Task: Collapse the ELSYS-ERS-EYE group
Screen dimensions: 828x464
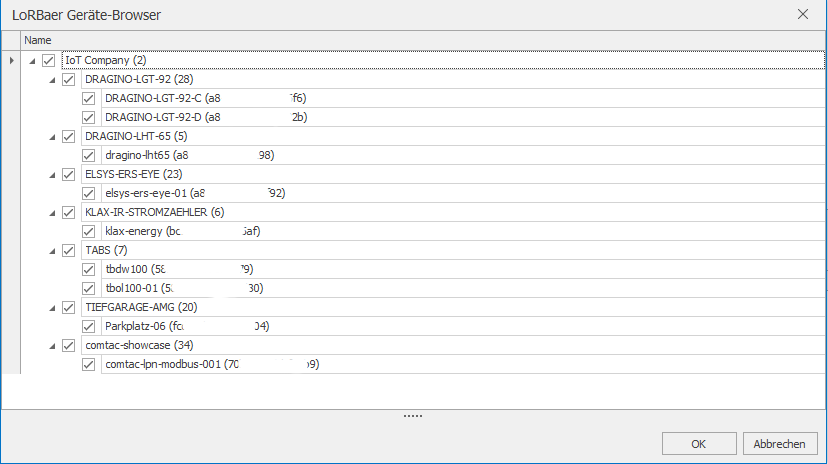Action: pyautogui.click(x=52, y=175)
